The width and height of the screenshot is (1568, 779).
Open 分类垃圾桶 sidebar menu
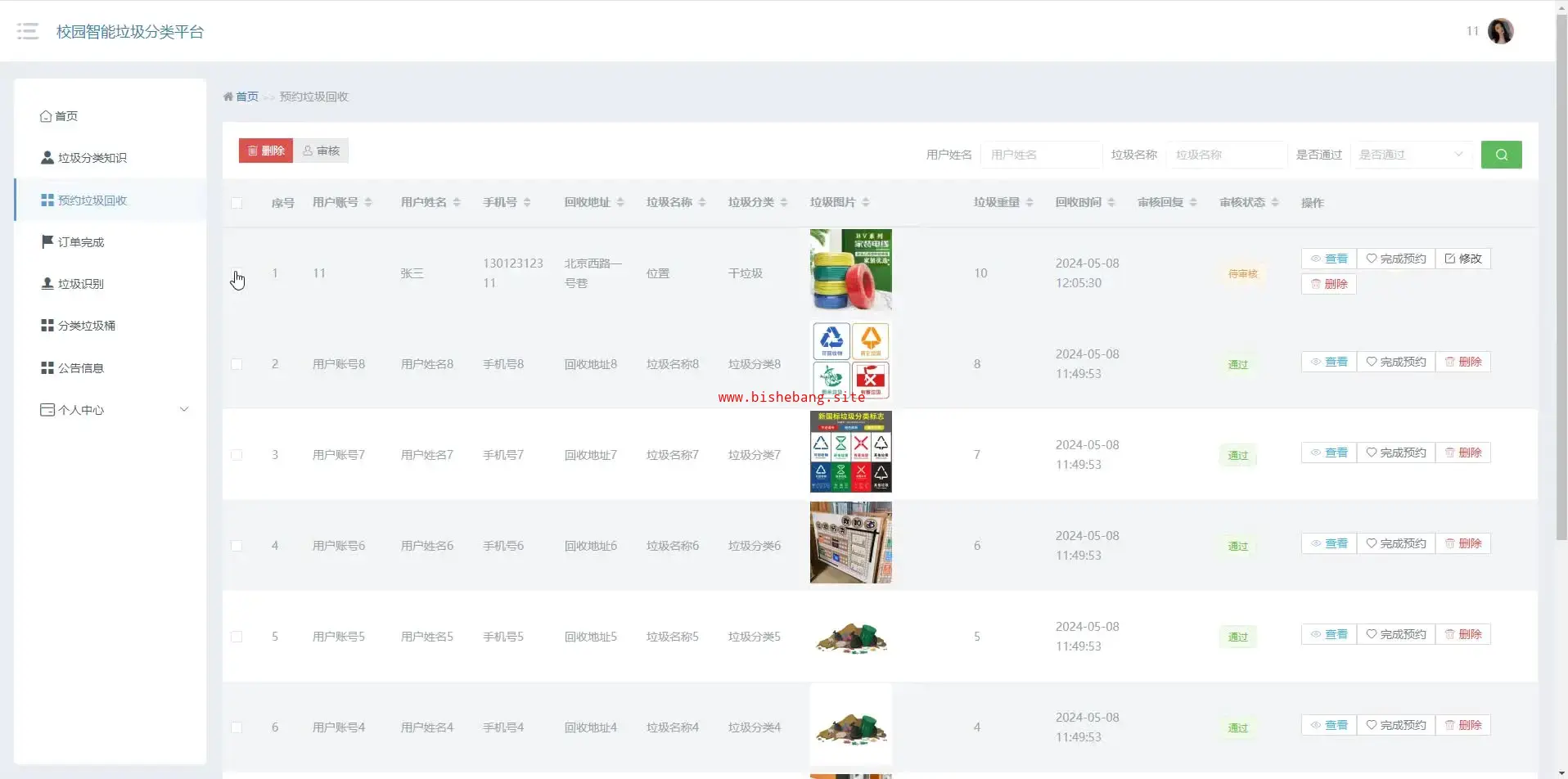tap(110, 326)
